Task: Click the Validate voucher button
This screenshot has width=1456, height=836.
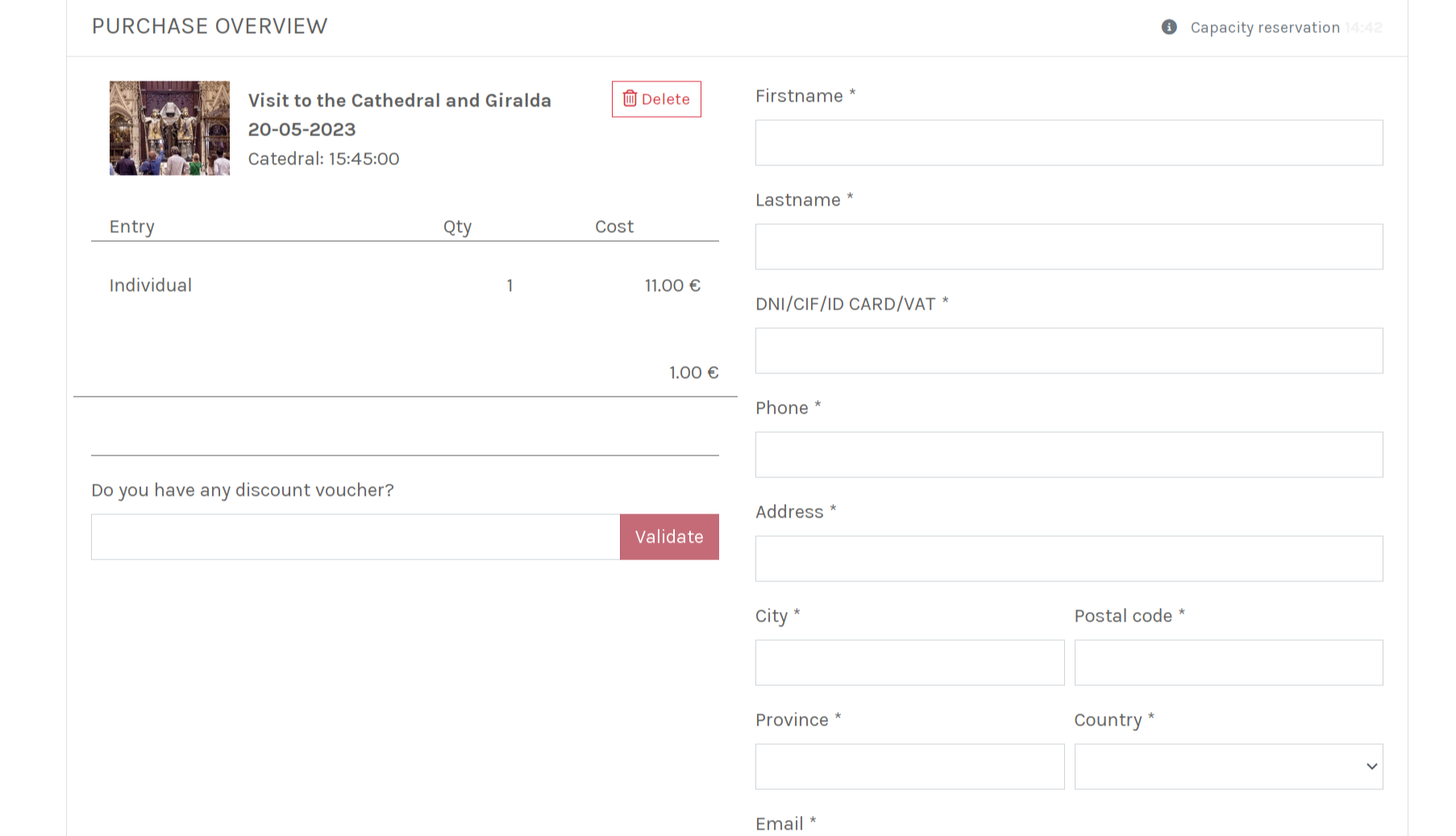Action: (669, 537)
